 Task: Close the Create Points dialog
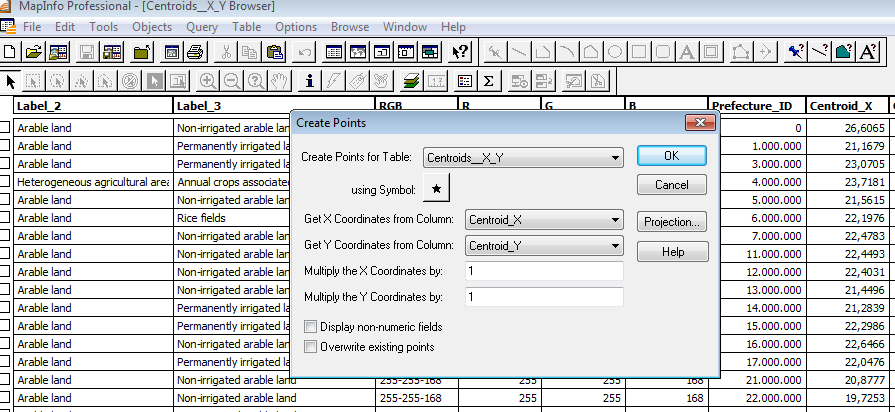(700, 123)
